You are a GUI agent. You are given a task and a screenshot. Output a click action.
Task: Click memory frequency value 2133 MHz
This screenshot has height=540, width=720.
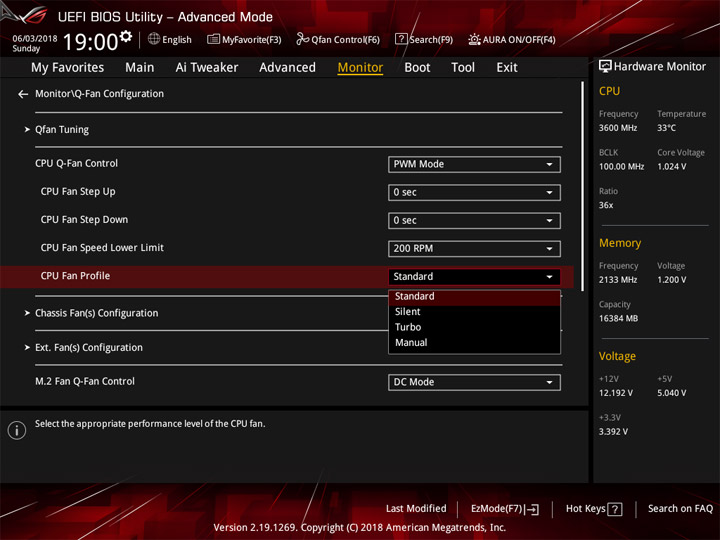618,280
